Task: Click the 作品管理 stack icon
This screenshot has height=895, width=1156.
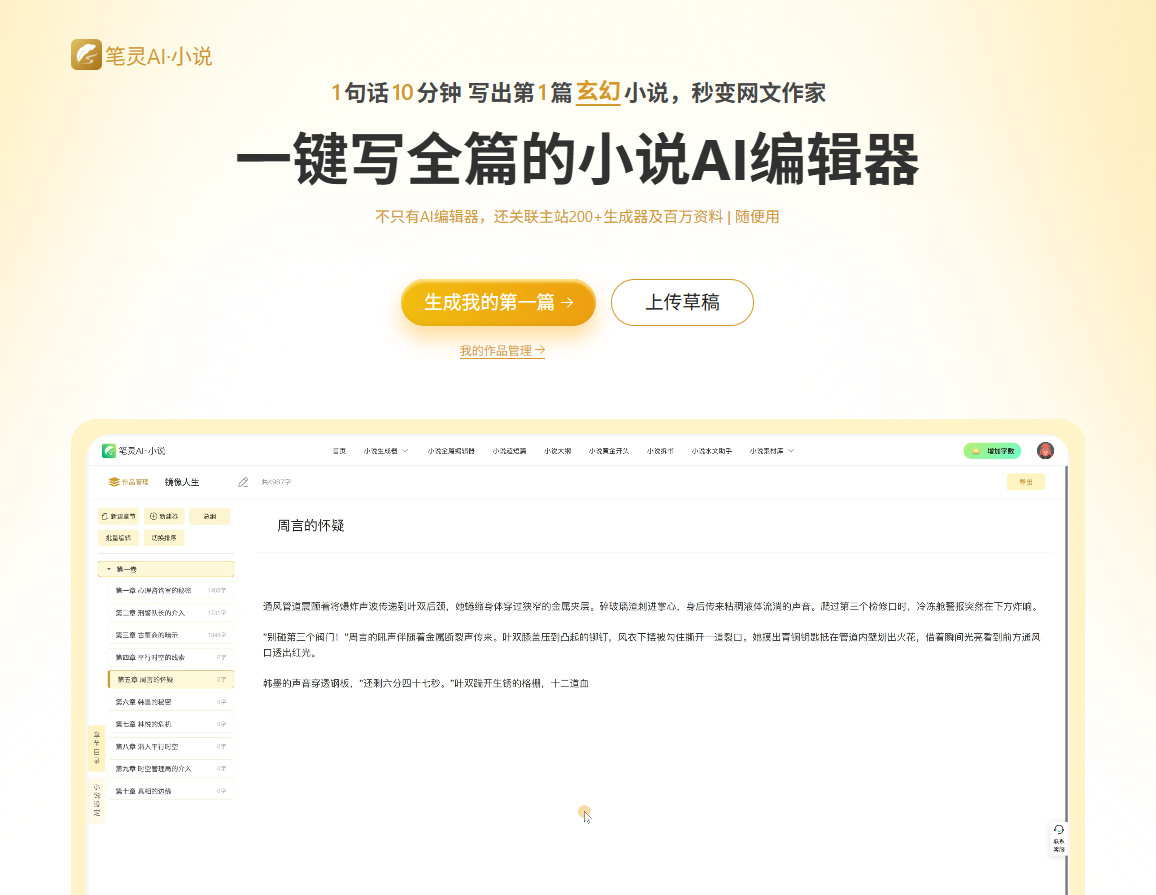Action: tap(114, 482)
